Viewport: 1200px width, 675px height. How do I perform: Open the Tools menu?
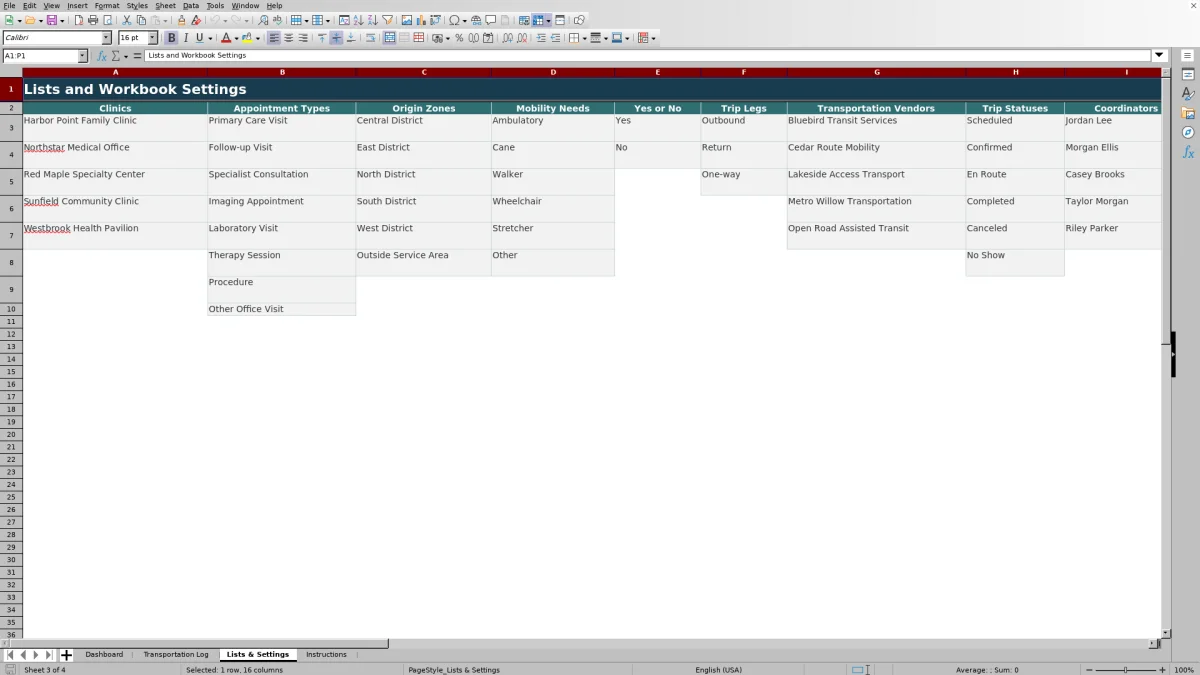215,5
